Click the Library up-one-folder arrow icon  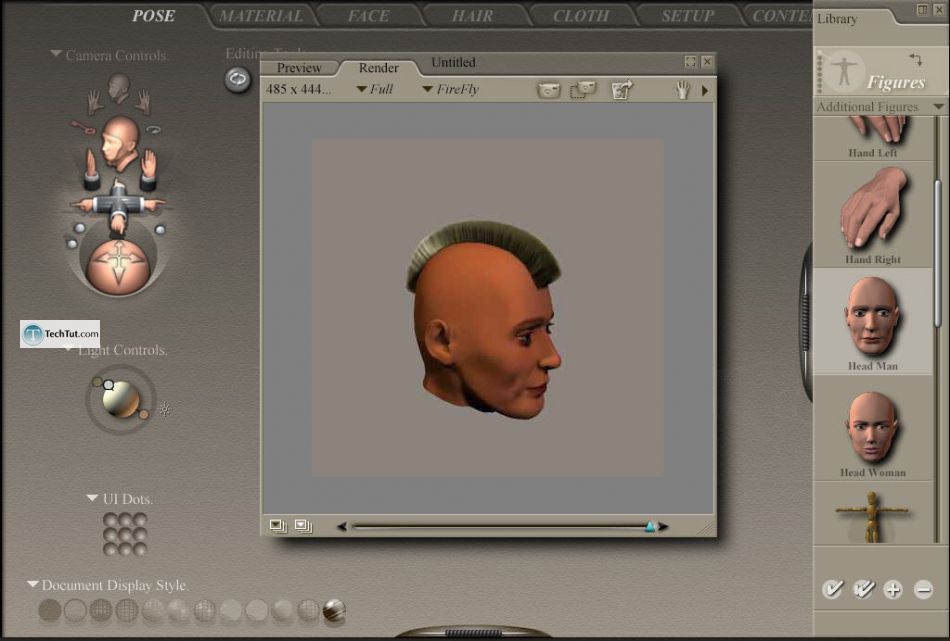[x=916, y=59]
